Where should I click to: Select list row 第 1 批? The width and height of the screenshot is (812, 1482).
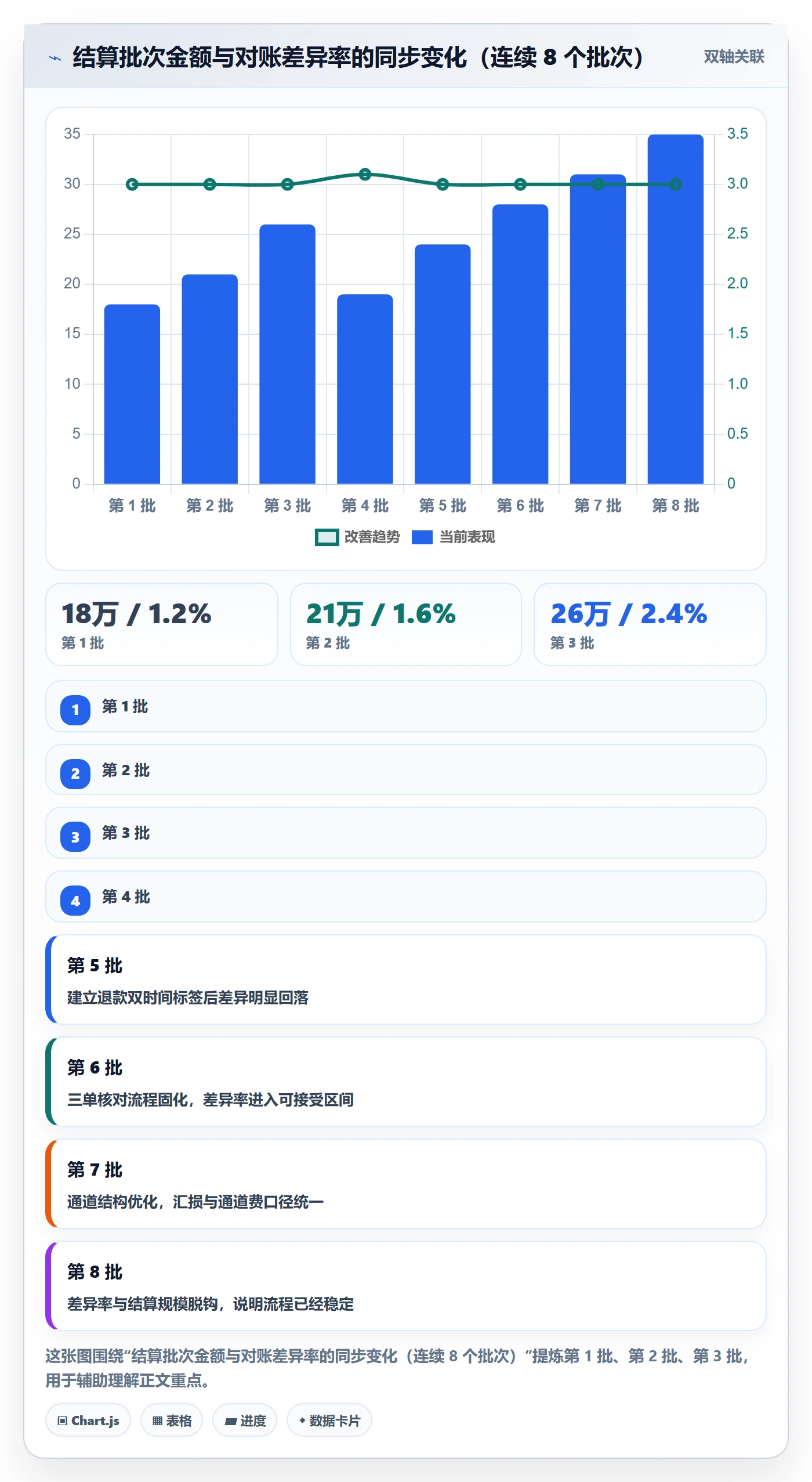[x=406, y=707]
